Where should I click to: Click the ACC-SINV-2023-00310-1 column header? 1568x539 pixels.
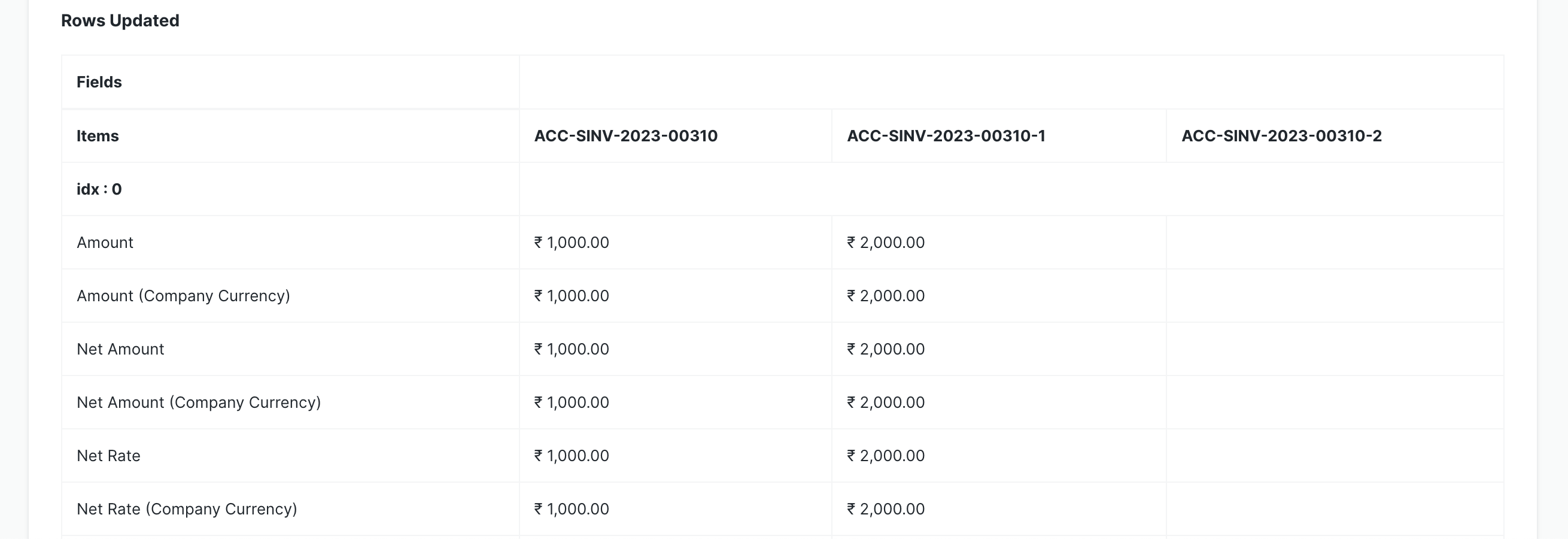(x=946, y=136)
